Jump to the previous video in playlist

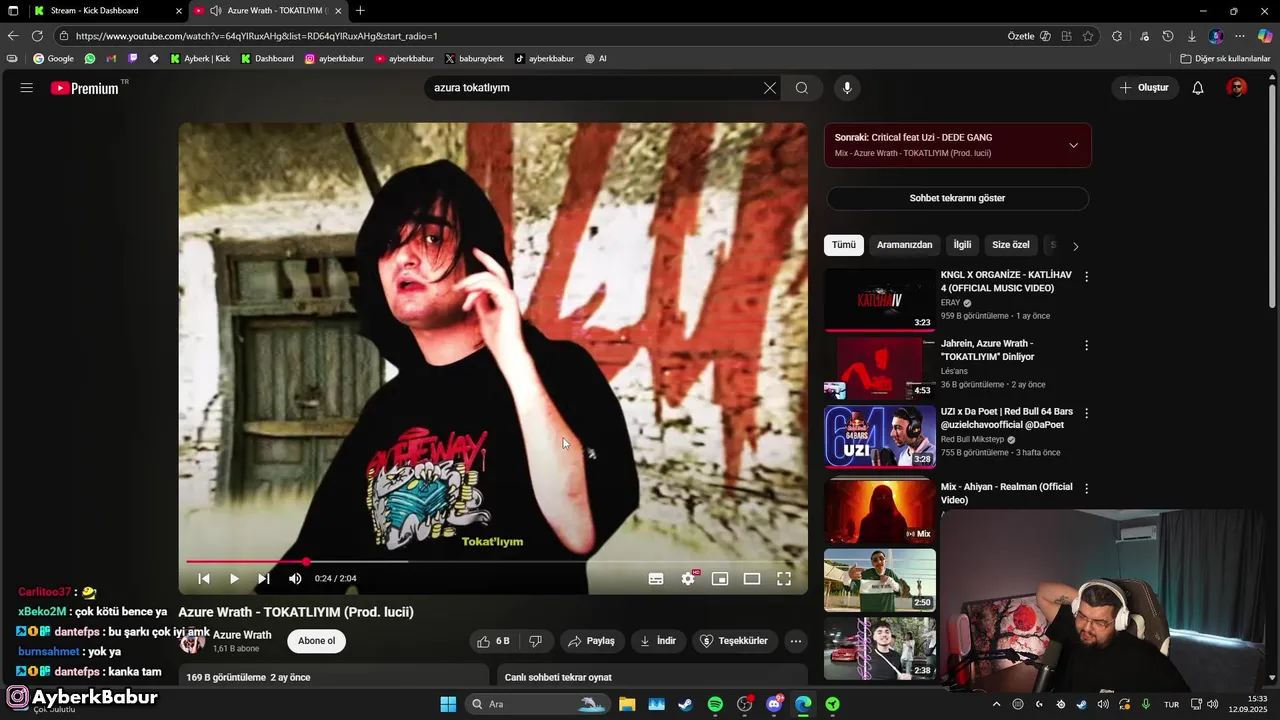pos(204,578)
